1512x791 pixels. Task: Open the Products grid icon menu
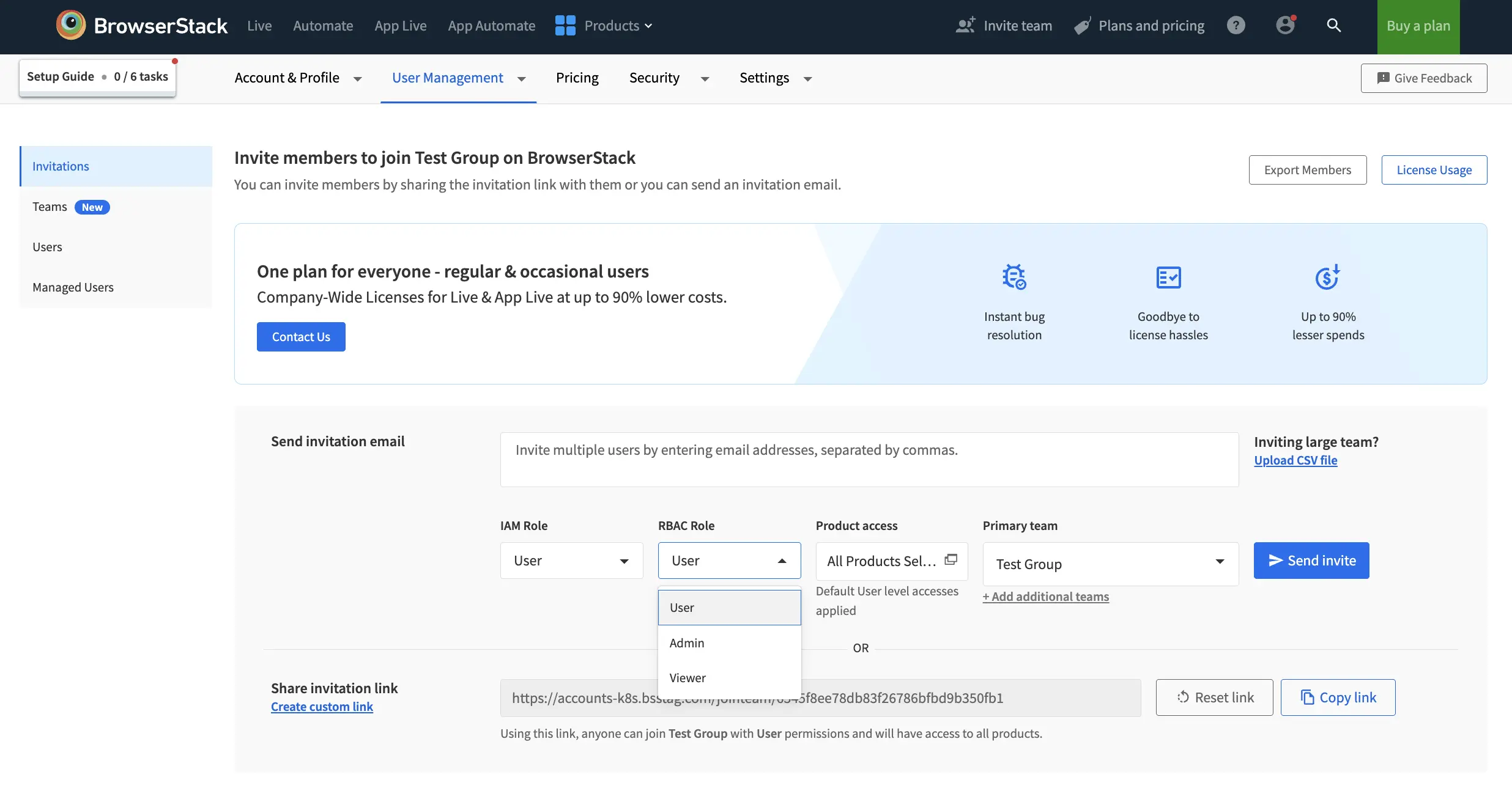[x=565, y=26]
